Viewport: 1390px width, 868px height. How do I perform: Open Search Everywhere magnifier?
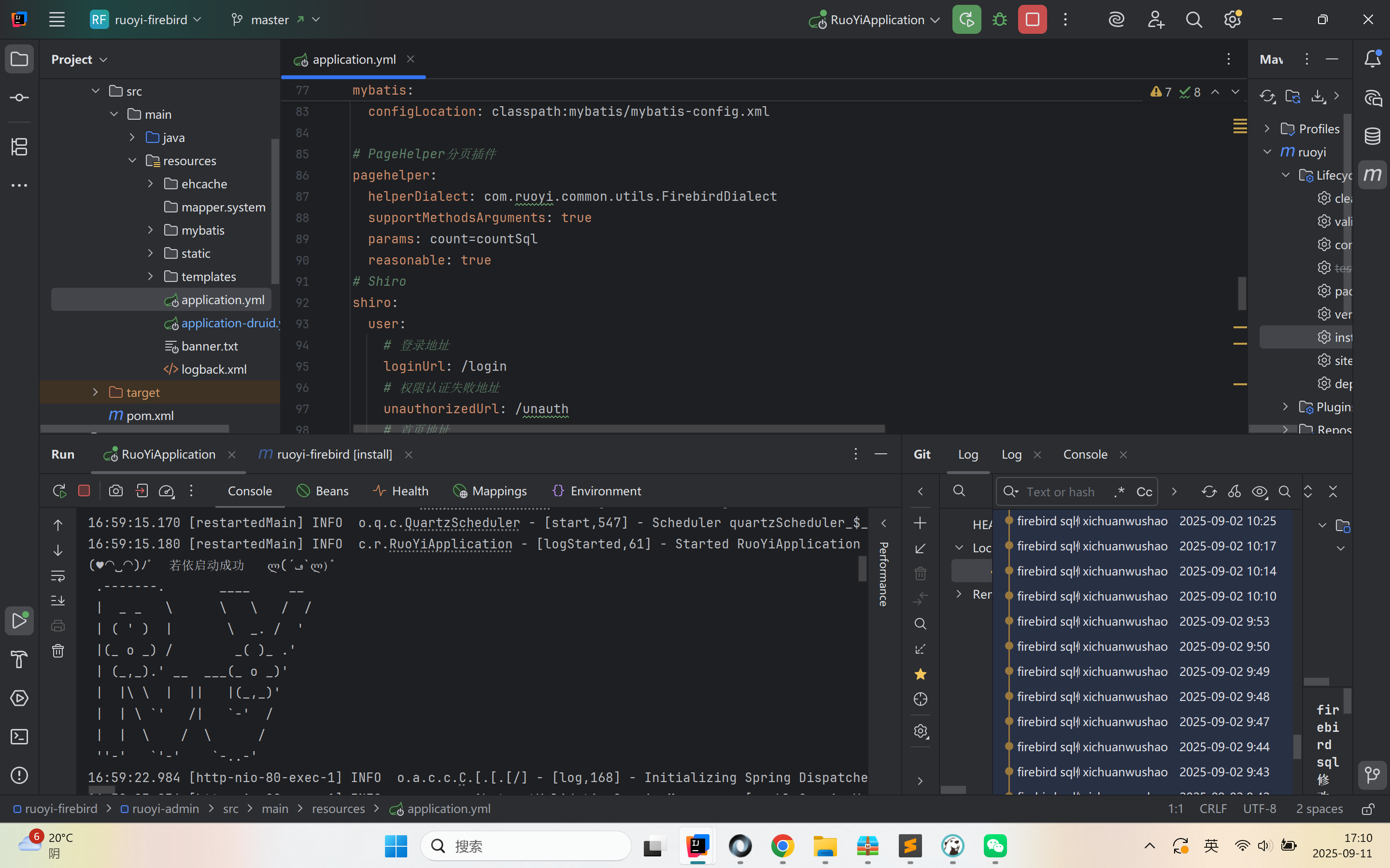(x=1194, y=19)
